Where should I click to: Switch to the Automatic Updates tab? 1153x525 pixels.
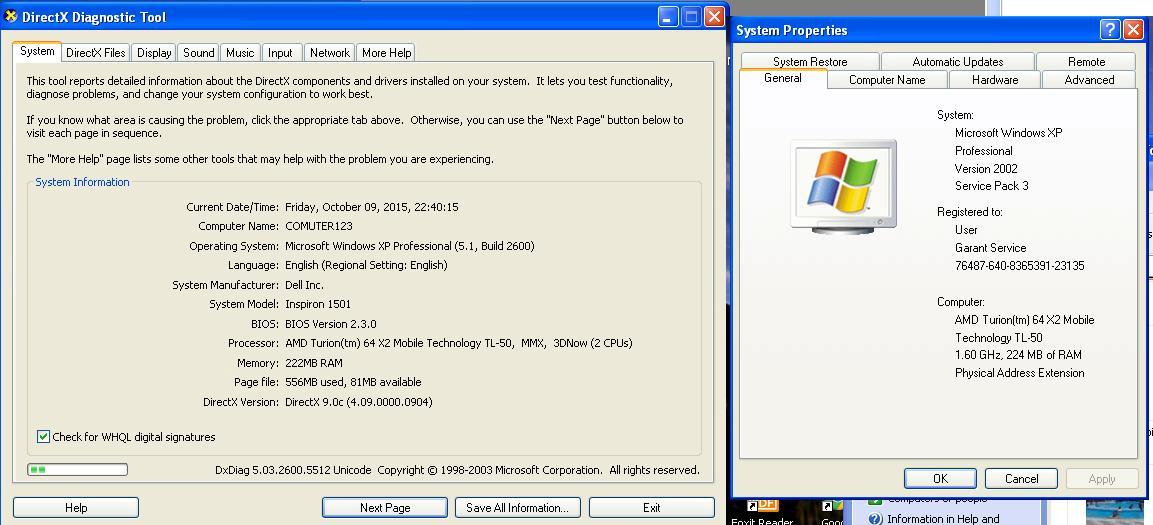pos(957,62)
